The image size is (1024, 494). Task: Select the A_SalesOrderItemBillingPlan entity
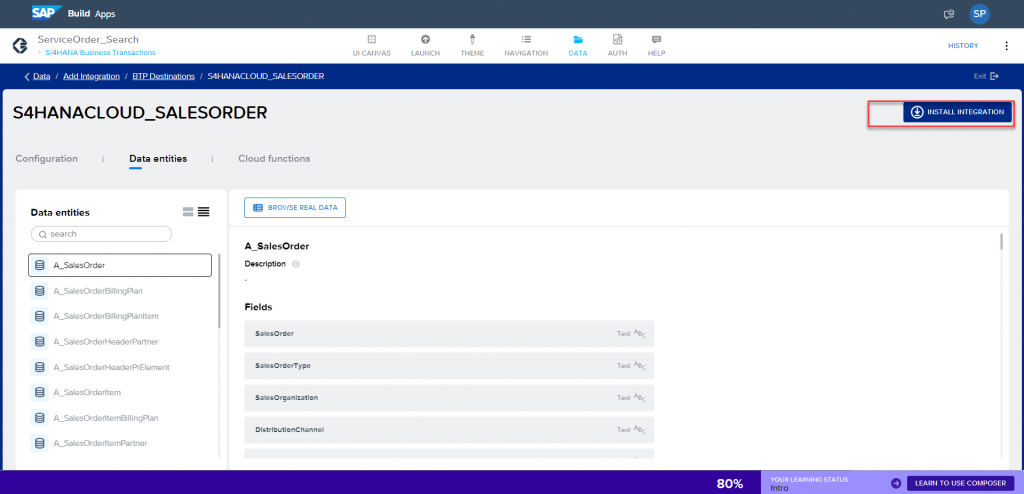(120, 418)
